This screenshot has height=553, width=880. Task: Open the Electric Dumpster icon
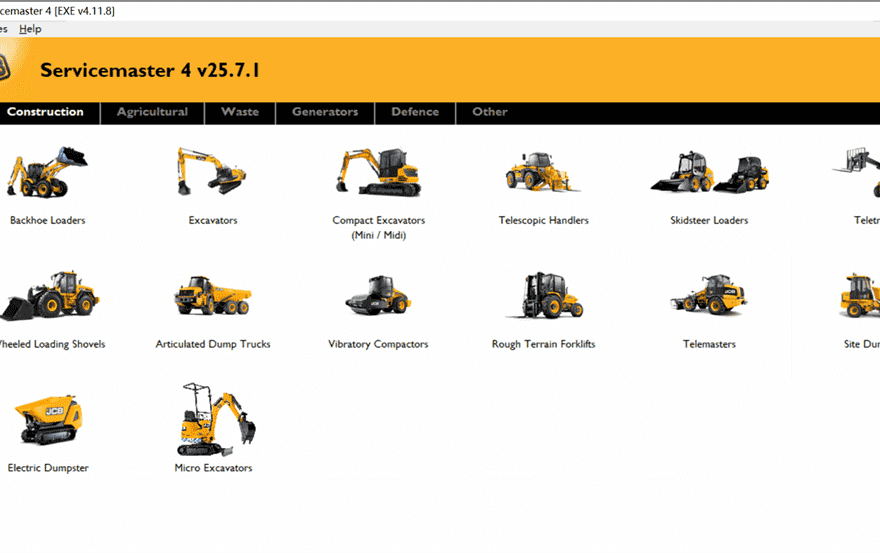(48, 420)
